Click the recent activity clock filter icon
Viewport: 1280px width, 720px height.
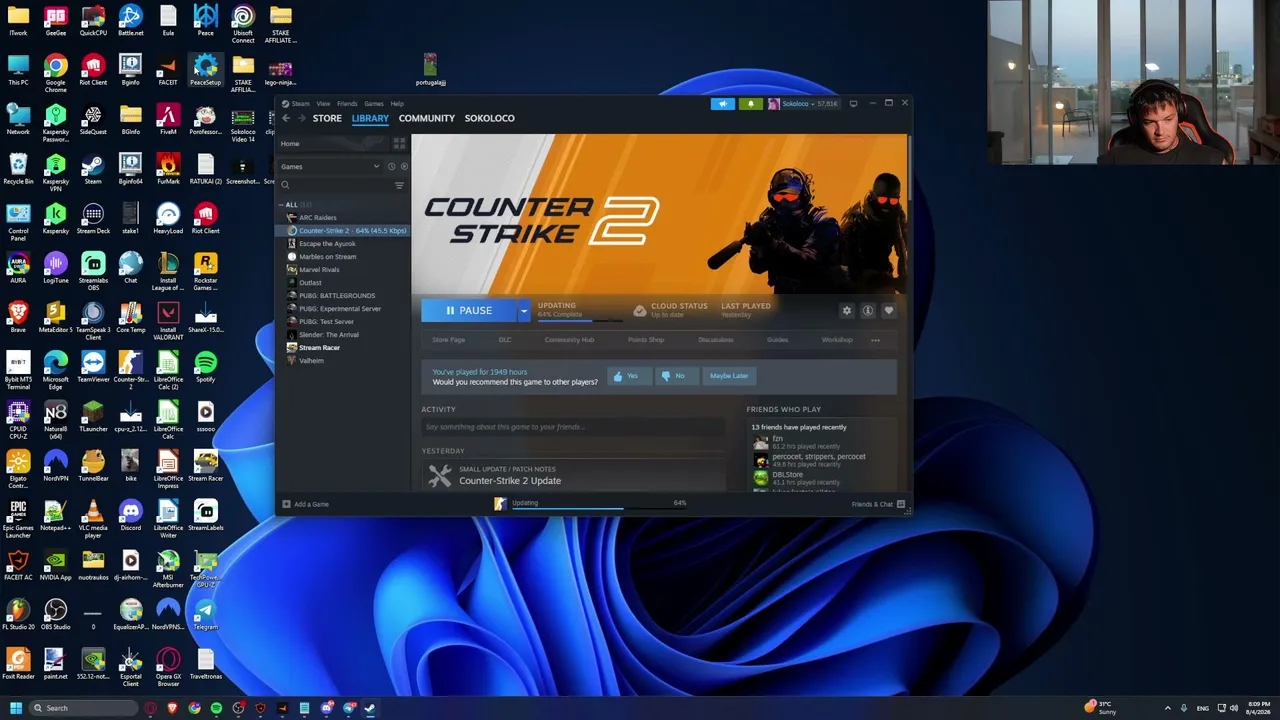392,166
